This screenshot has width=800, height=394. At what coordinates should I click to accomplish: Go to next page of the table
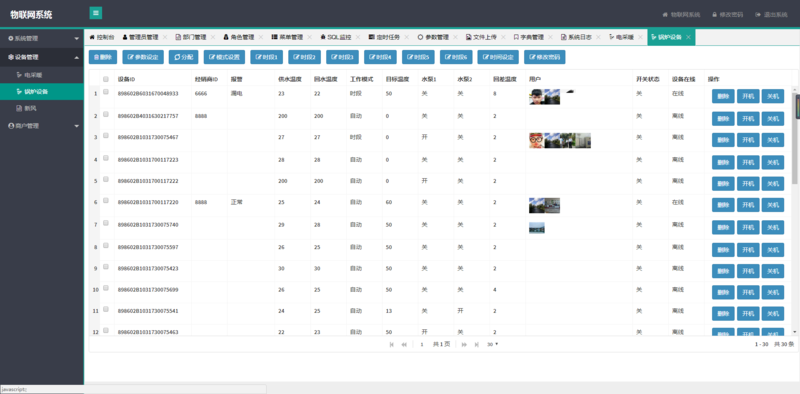464,344
